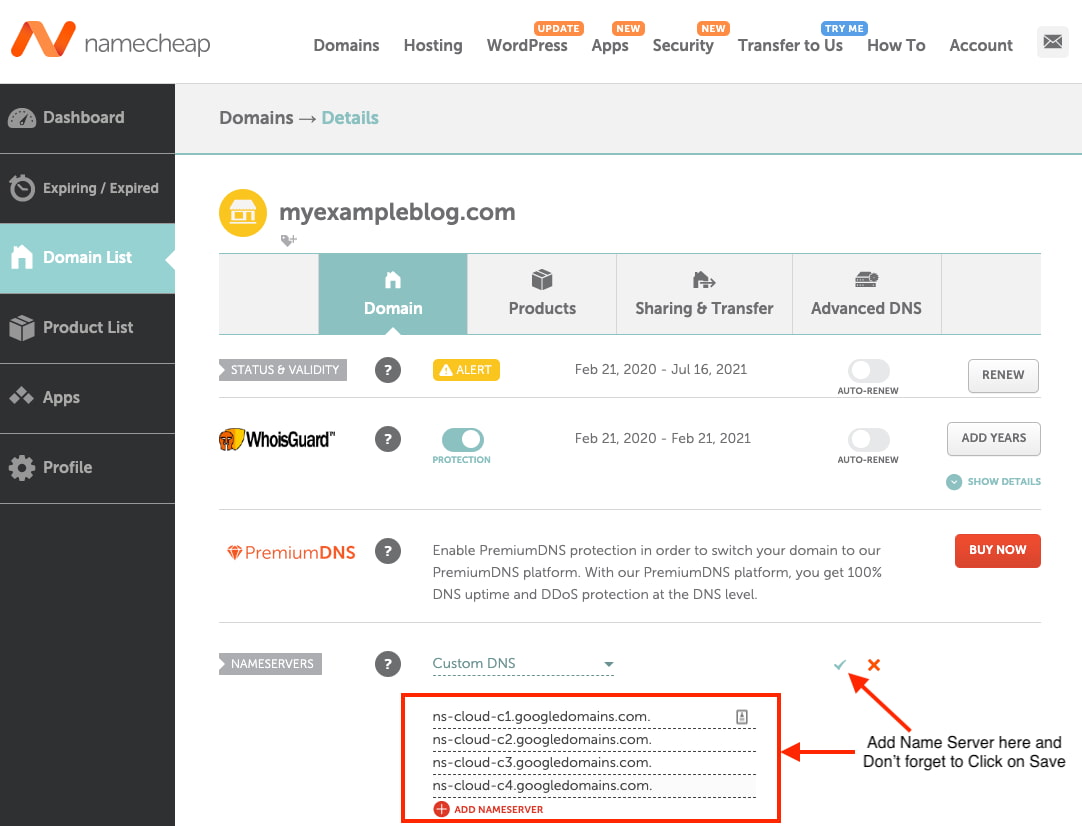Switch to the Products tab

[542, 294]
